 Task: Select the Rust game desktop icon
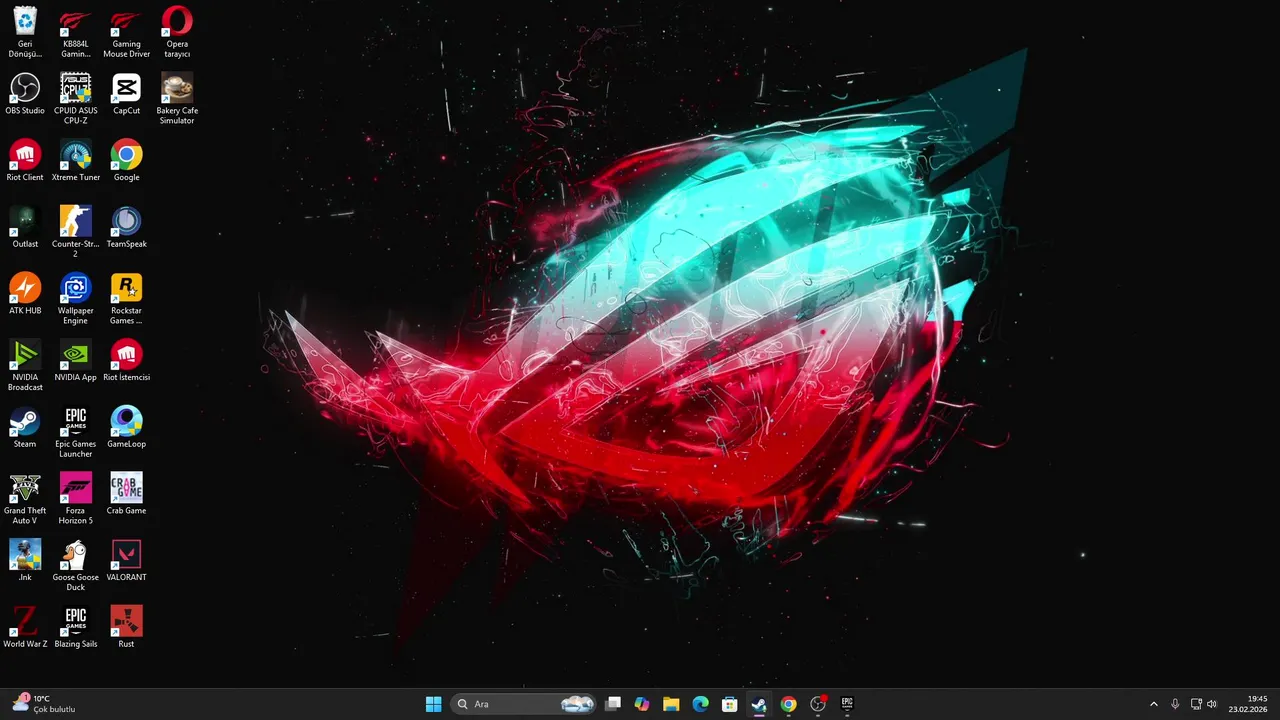pyautogui.click(x=126, y=628)
